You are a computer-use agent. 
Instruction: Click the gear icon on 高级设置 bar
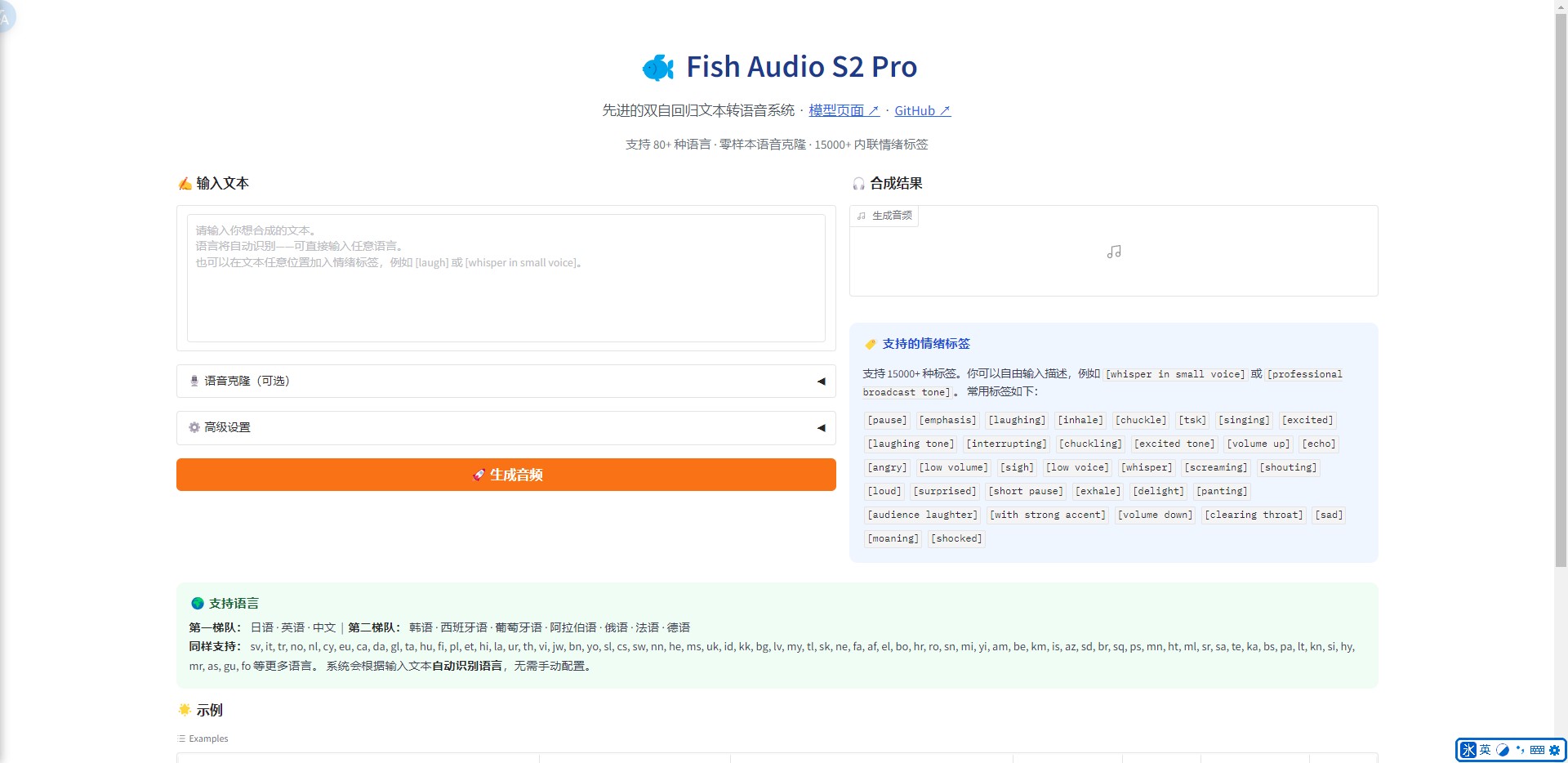(x=194, y=427)
